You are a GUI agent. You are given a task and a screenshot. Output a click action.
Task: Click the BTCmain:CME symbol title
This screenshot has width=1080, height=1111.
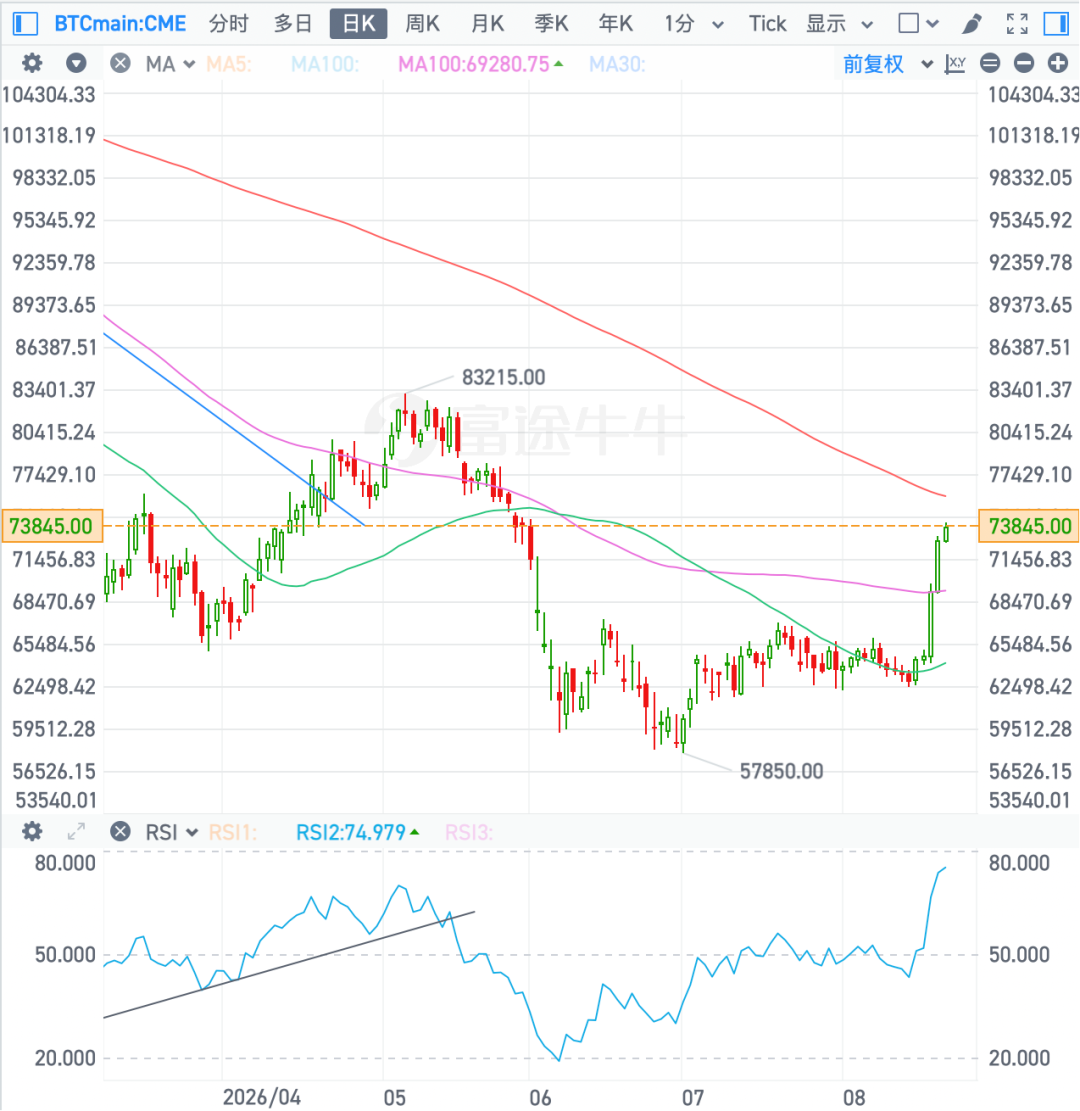tap(120, 23)
